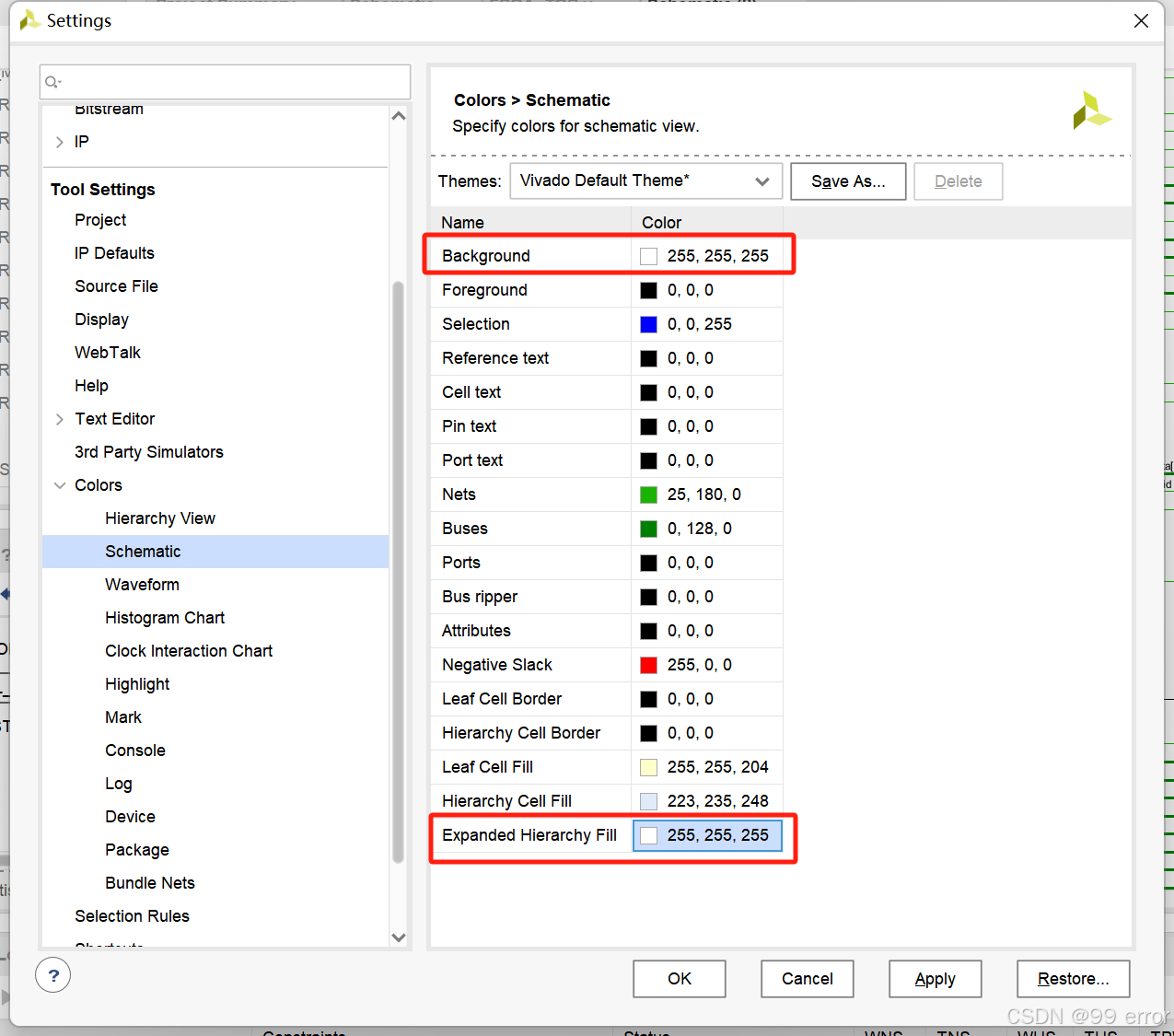
Task: Select Log colors item
Action: (x=119, y=784)
